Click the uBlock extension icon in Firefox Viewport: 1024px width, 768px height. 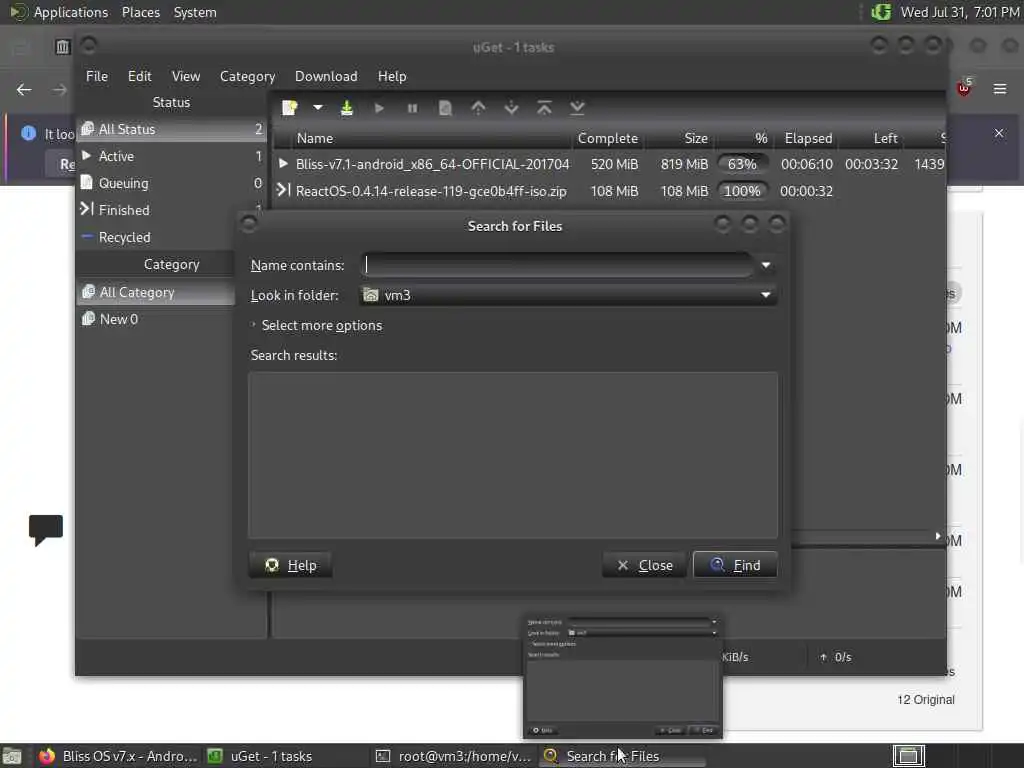click(964, 87)
